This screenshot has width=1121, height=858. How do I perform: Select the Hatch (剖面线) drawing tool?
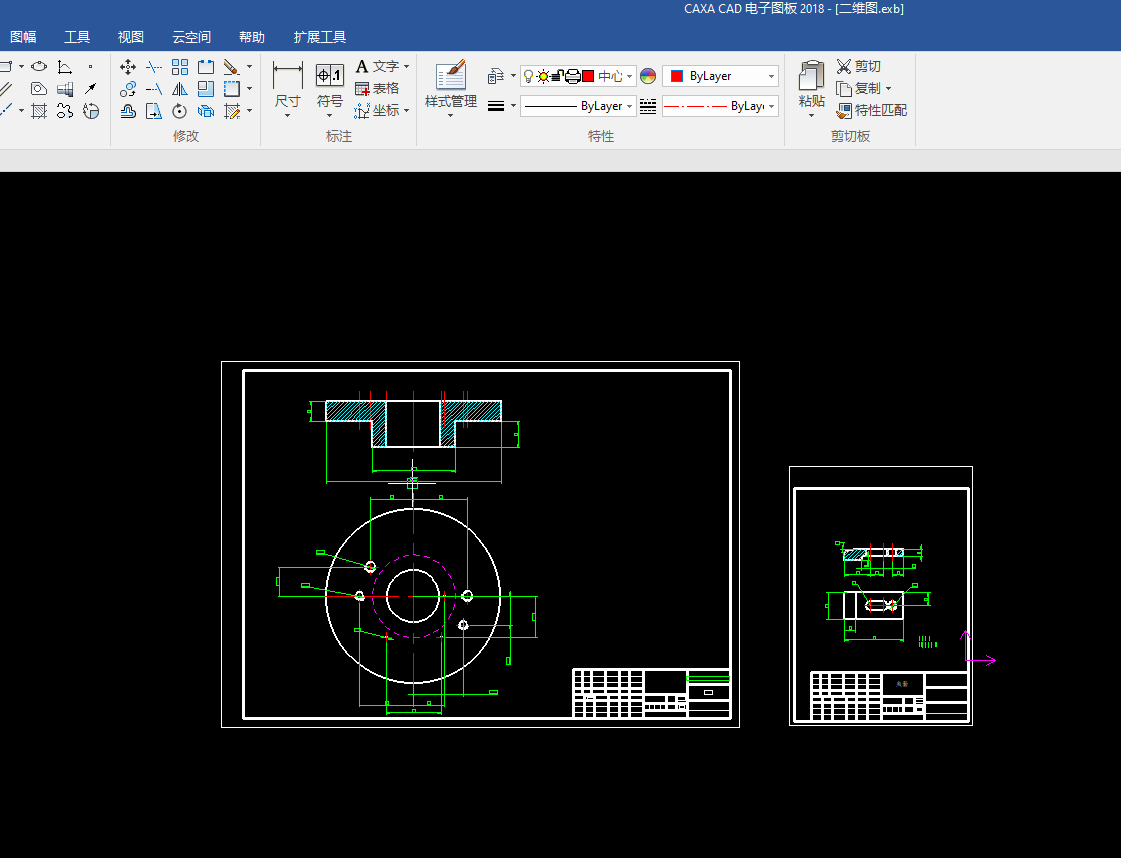pyautogui.click(x=39, y=112)
